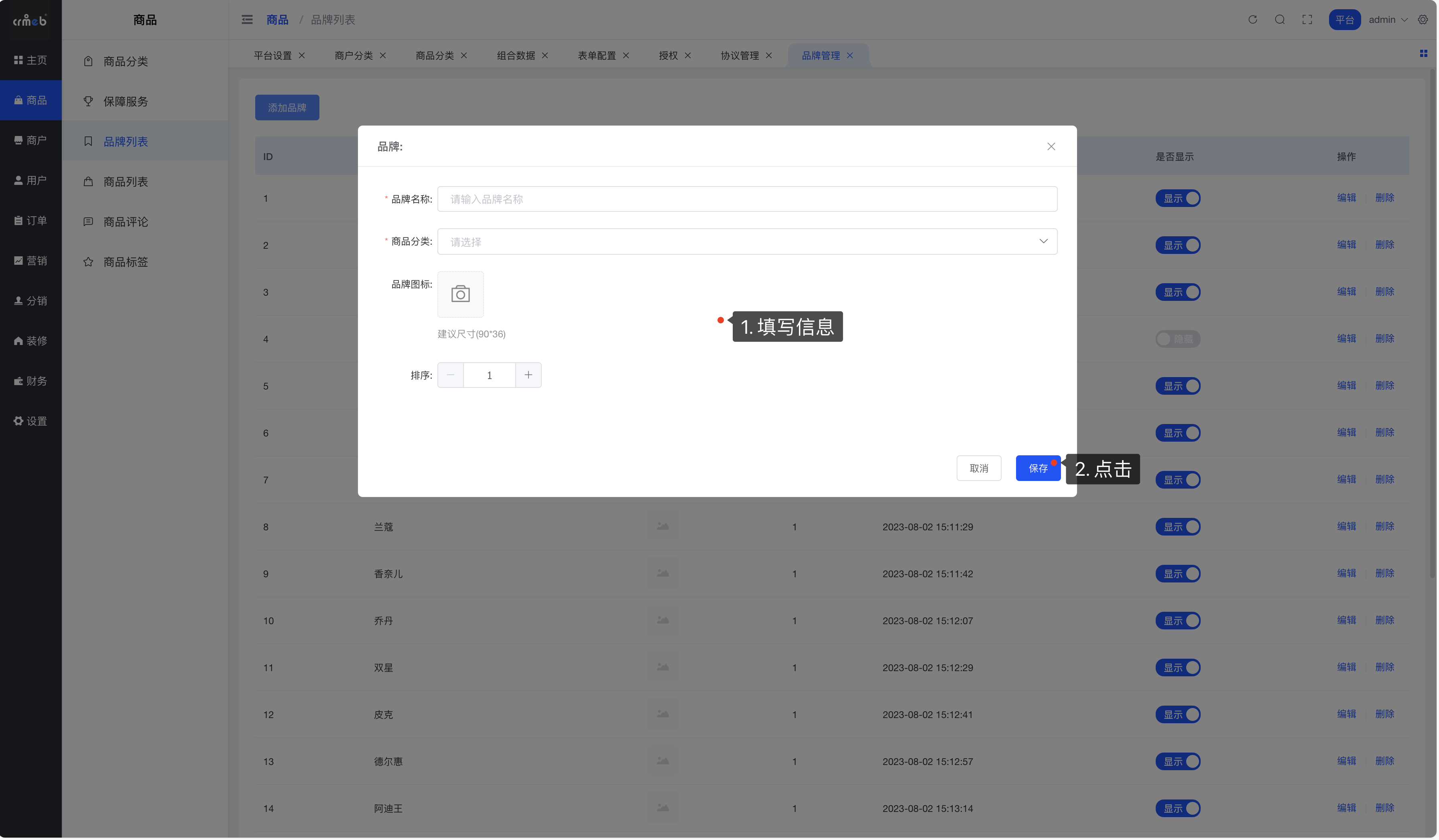Switch to the 协议管理 tab
1439x840 pixels.
click(x=740, y=55)
